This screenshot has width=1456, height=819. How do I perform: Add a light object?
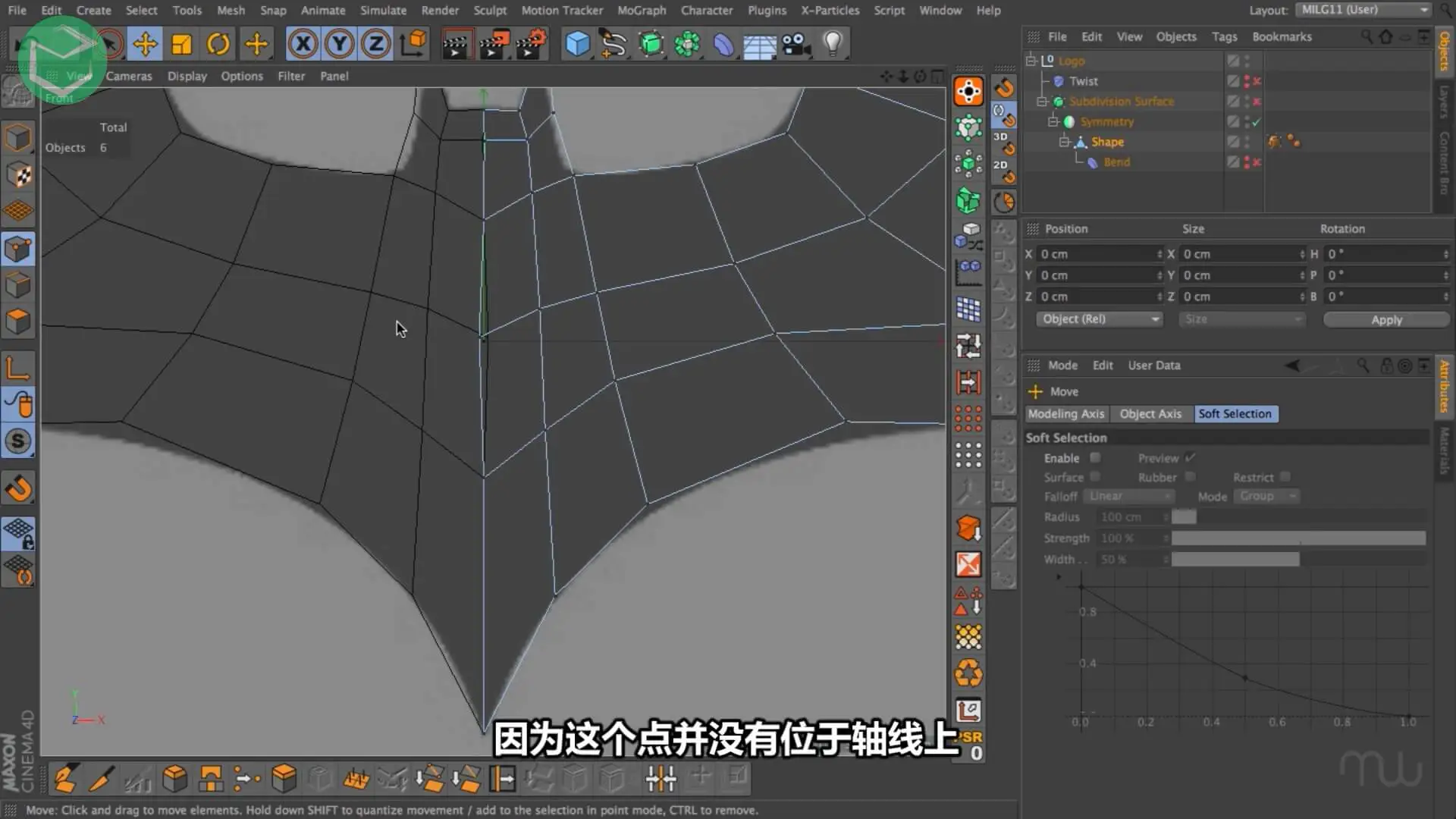(833, 44)
